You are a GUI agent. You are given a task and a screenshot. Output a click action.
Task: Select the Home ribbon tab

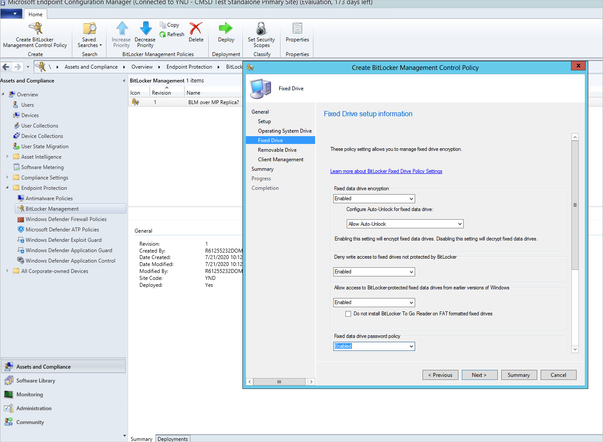coord(35,14)
